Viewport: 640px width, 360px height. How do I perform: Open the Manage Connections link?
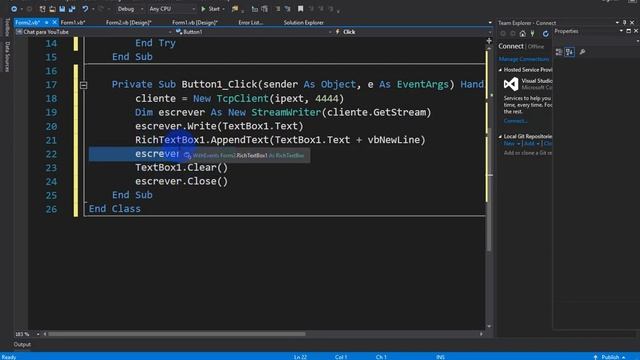tap(524, 59)
